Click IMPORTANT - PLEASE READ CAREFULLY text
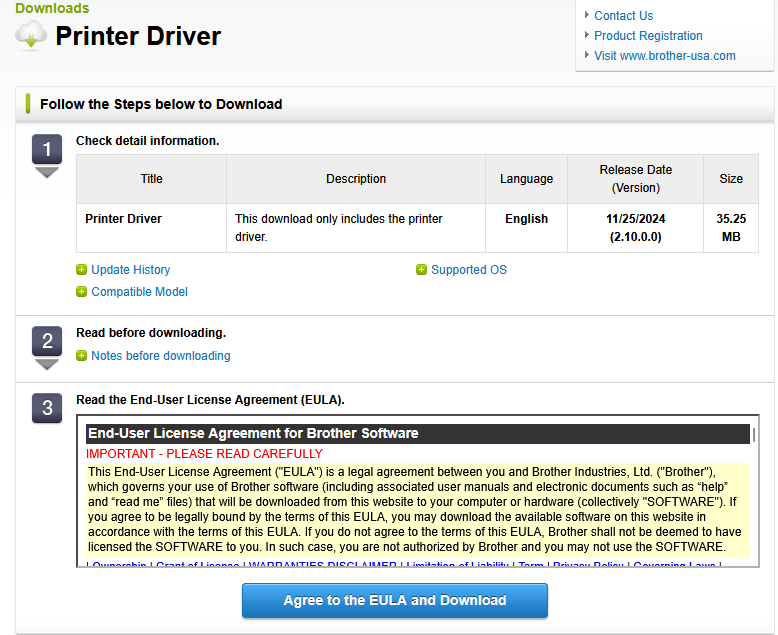This screenshot has height=635, width=778. click(204, 454)
